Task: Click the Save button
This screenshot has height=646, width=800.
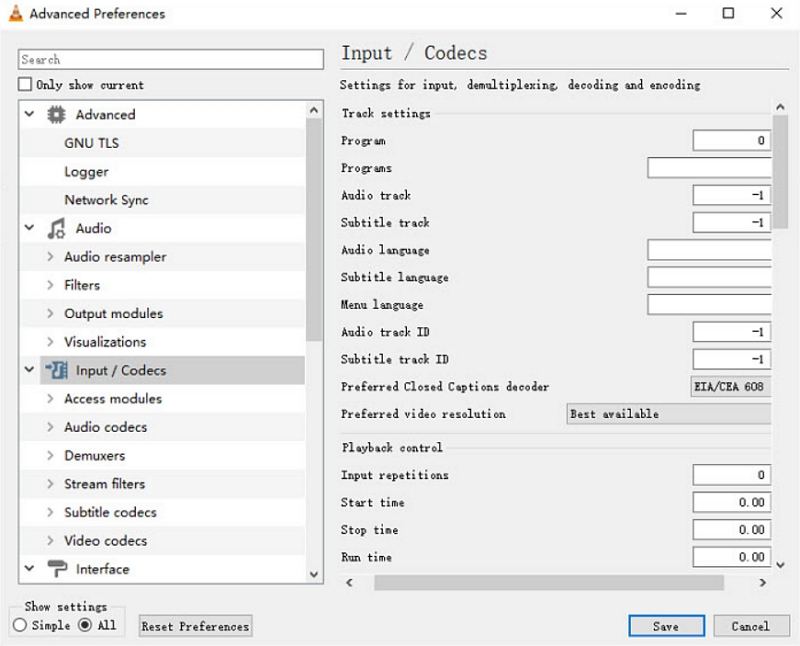Action: [666, 626]
